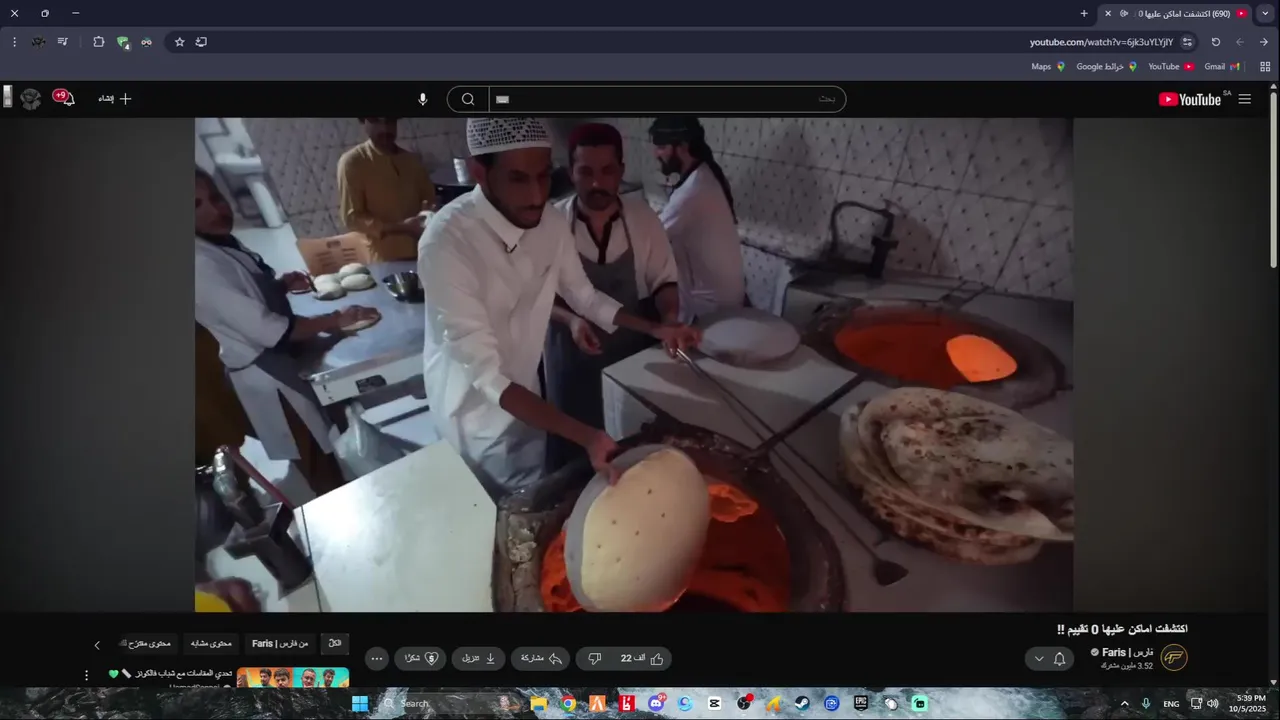The width and height of the screenshot is (1280, 720).
Task: Click the on-screen keyboard icon in search
Action: coord(502,99)
